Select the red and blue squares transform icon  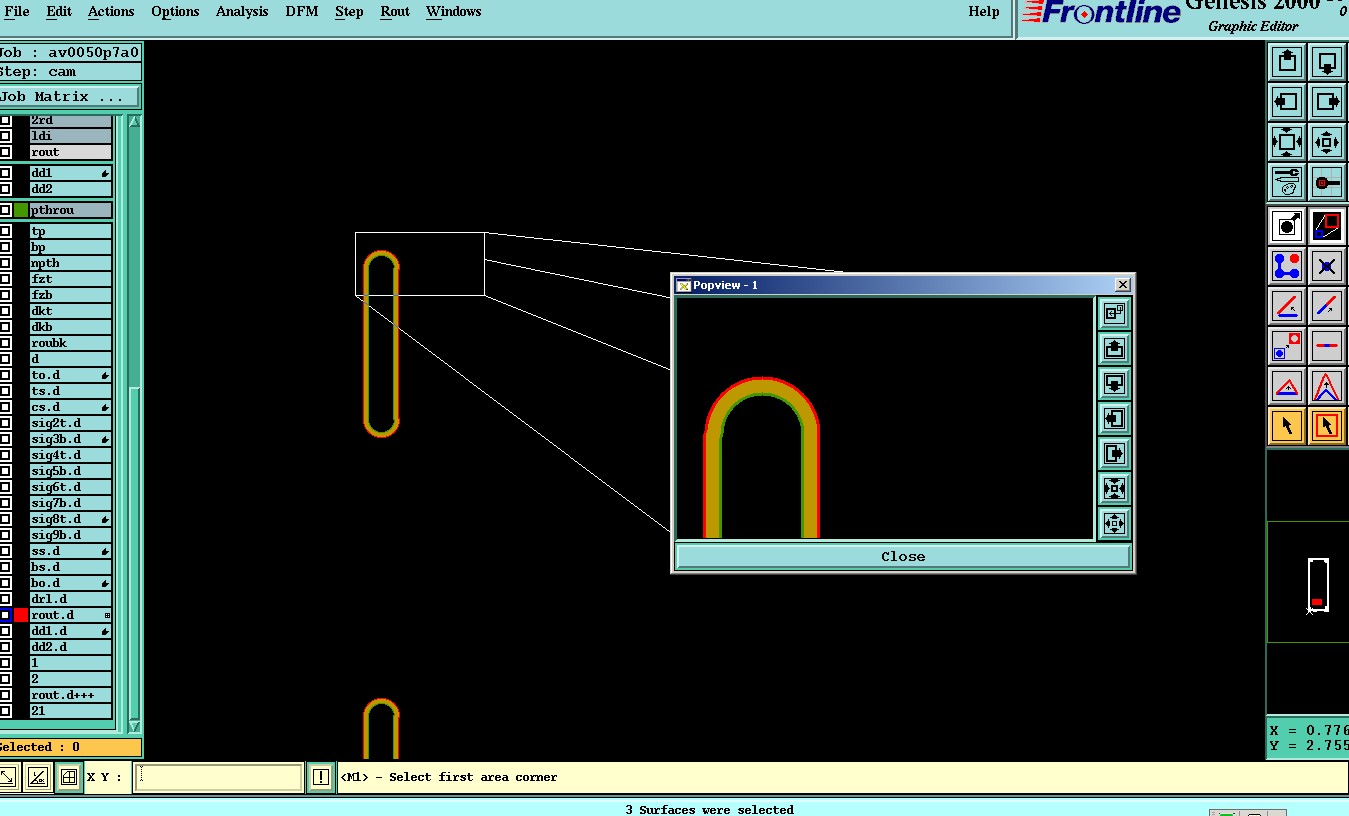1327,225
